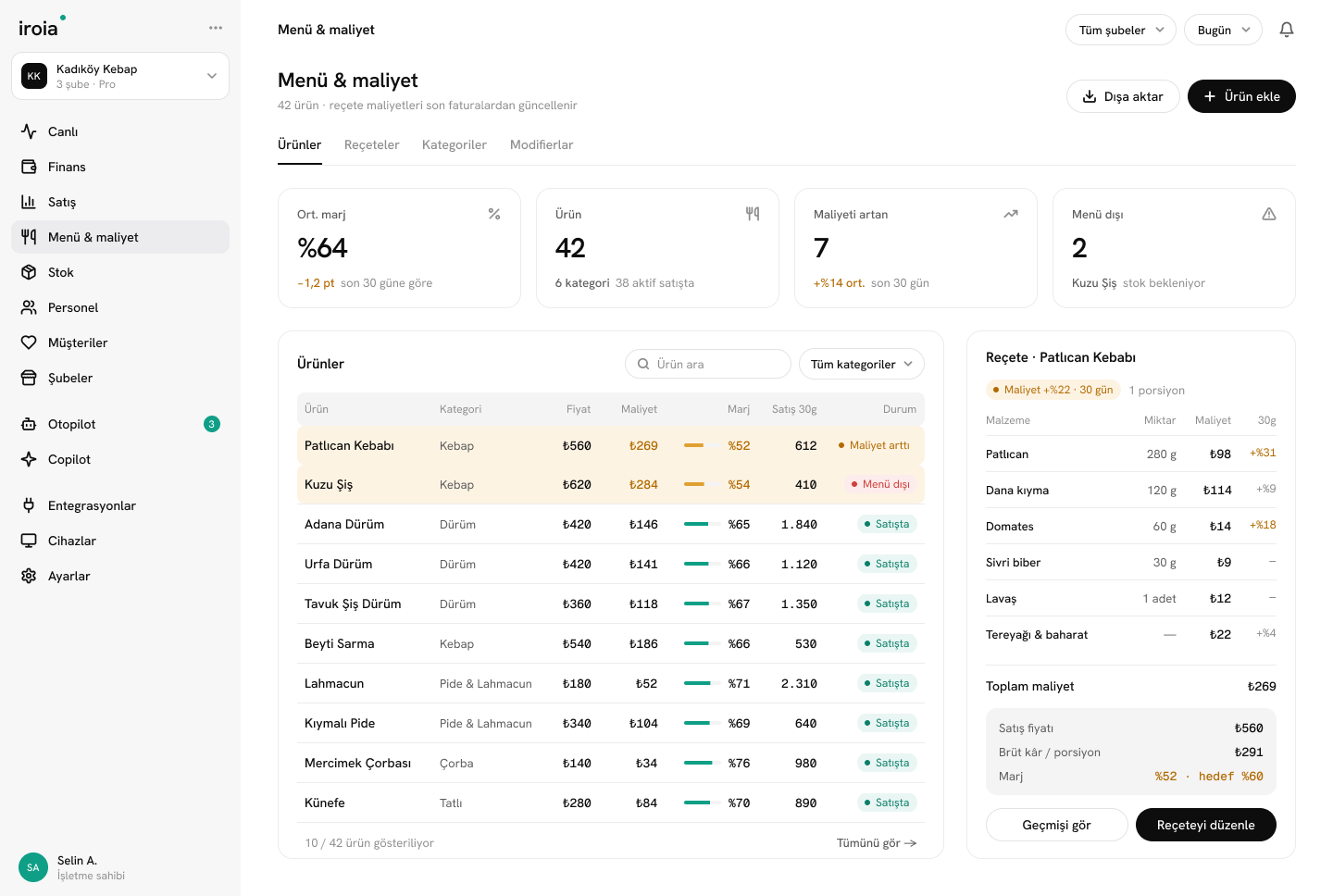Click percent icon on Ort. marj card
Viewport: 1333px width, 896px height.
494,214
